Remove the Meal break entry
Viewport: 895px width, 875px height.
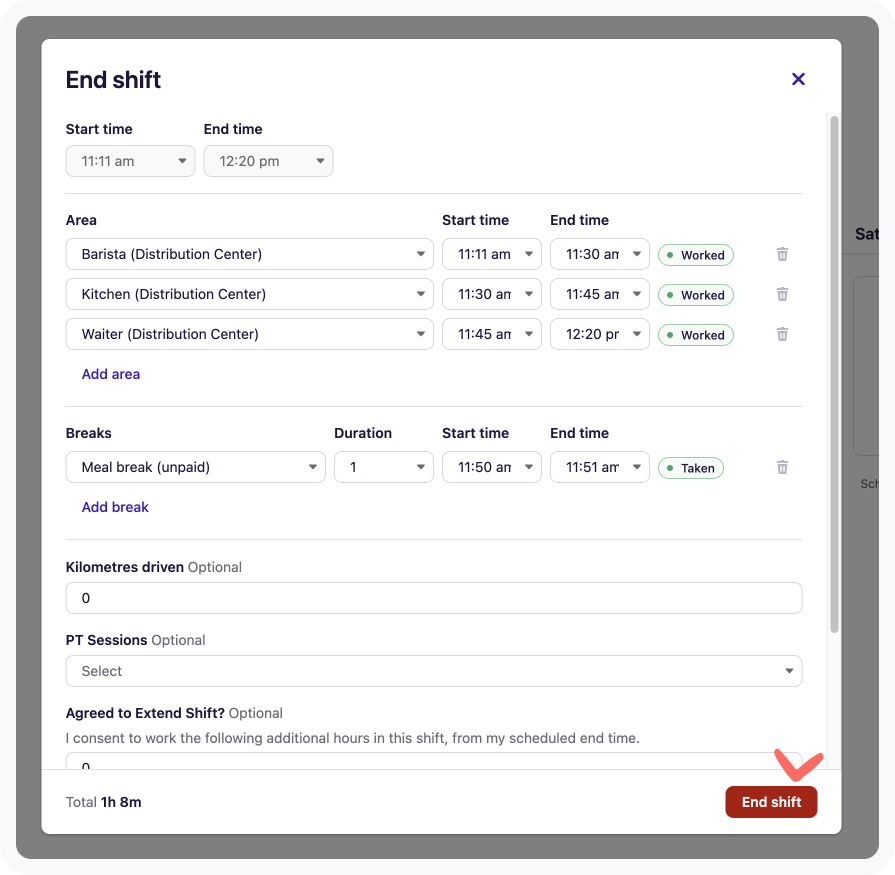click(x=782, y=467)
